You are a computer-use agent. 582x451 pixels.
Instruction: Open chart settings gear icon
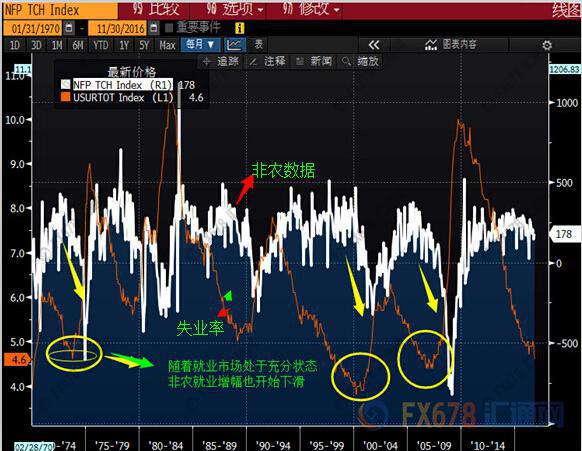547,45
